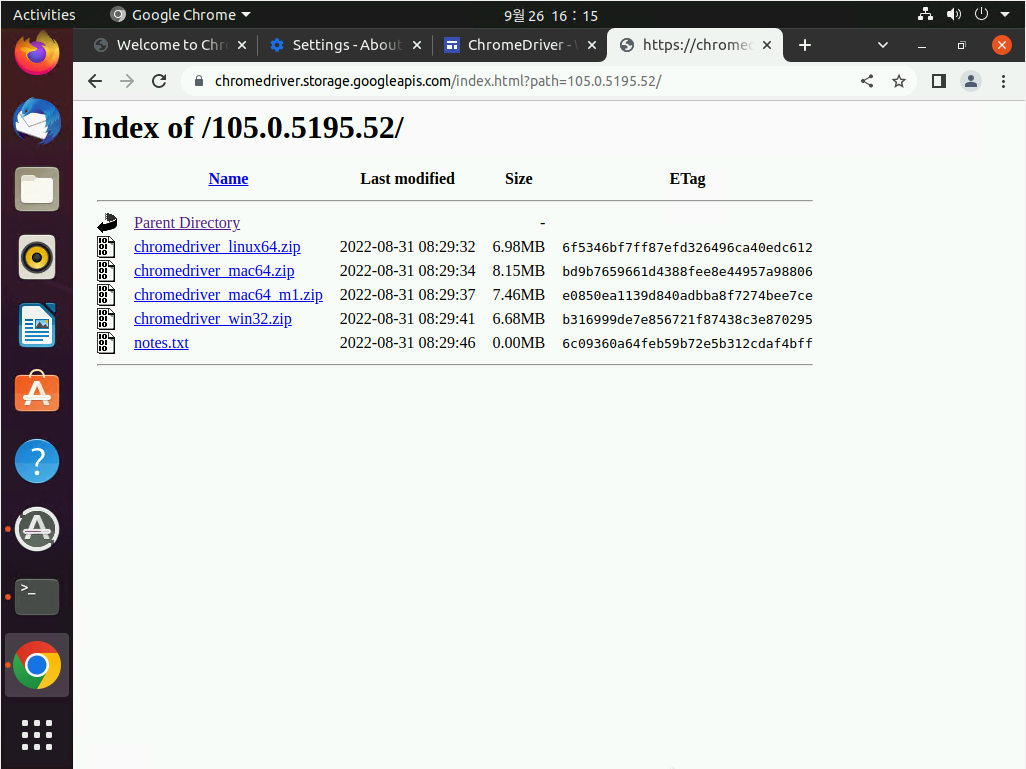Image resolution: width=1026 pixels, height=769 pixels.
Task: Open Chrome's side panel icon
Action: click(x=937, y=81)
